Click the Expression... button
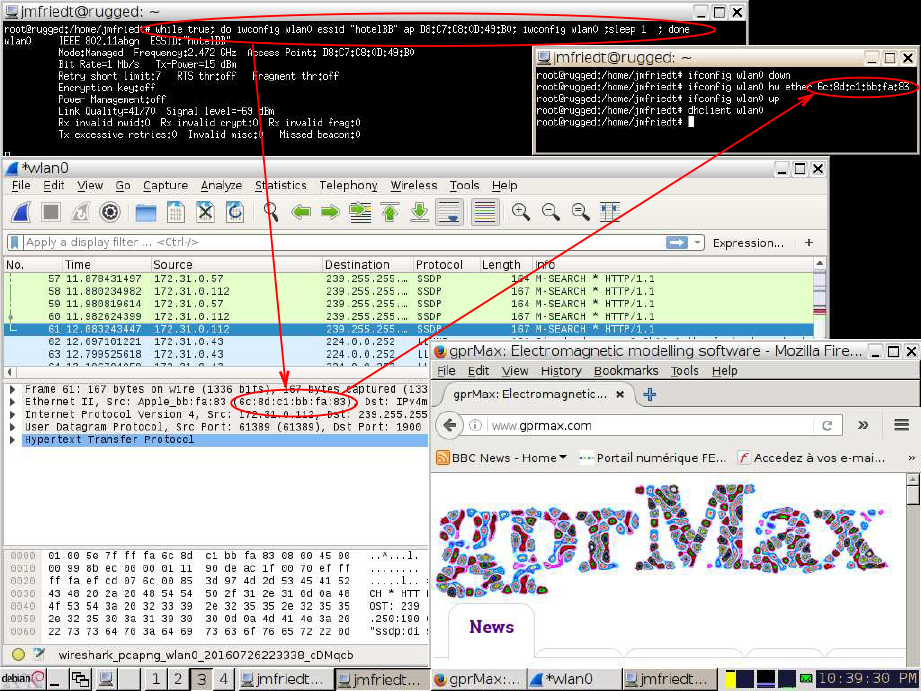 coord(748,243)
